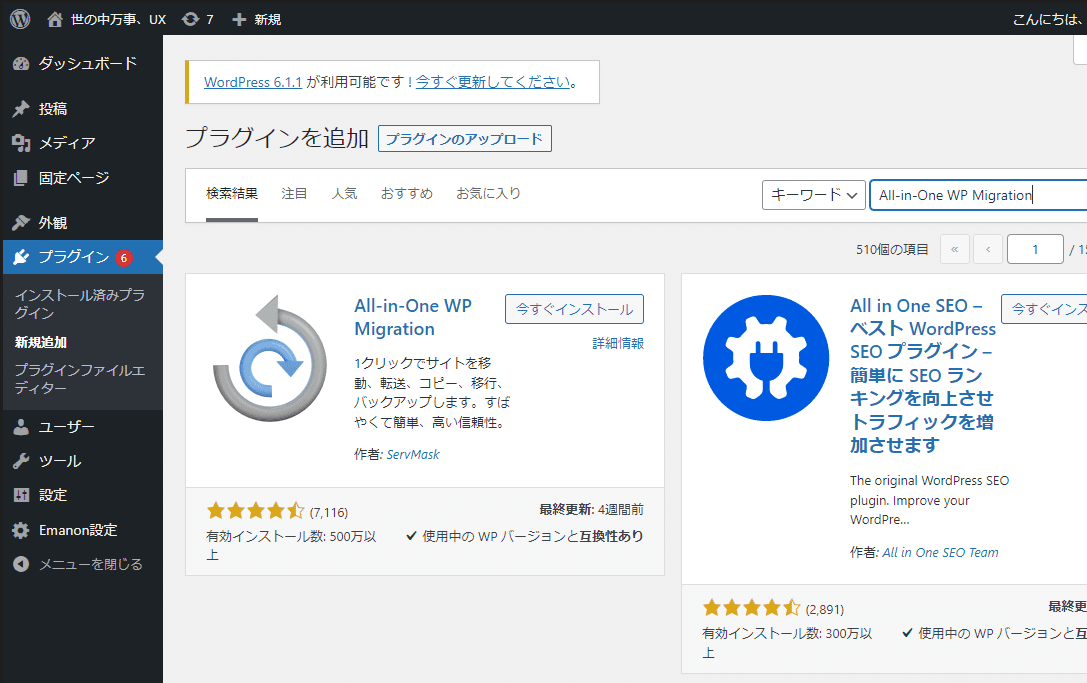Switch to 検索結果 tab

point(232,193)
